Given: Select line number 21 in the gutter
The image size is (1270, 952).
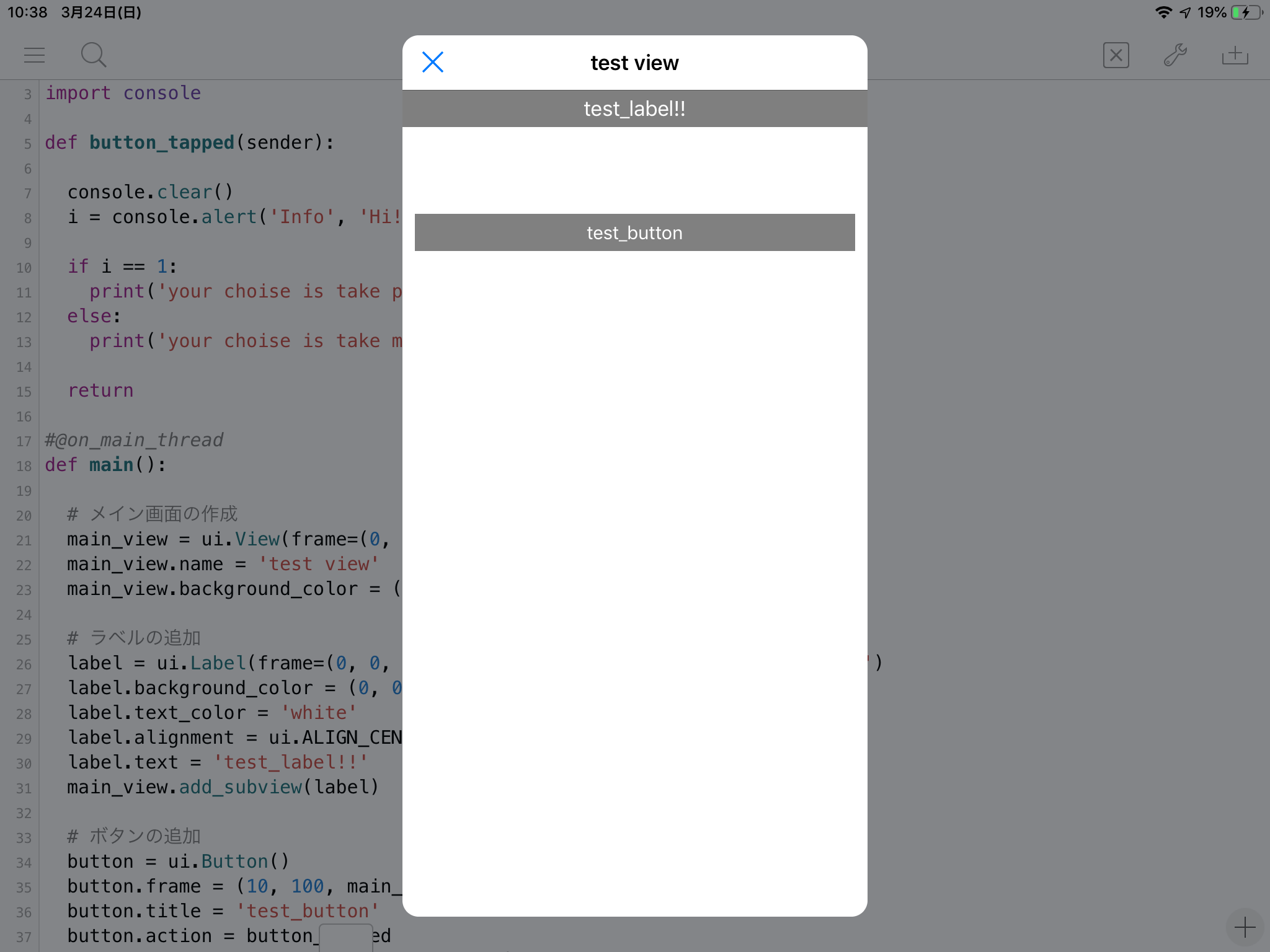Looking at the screenshot, I should coord(24,540).
